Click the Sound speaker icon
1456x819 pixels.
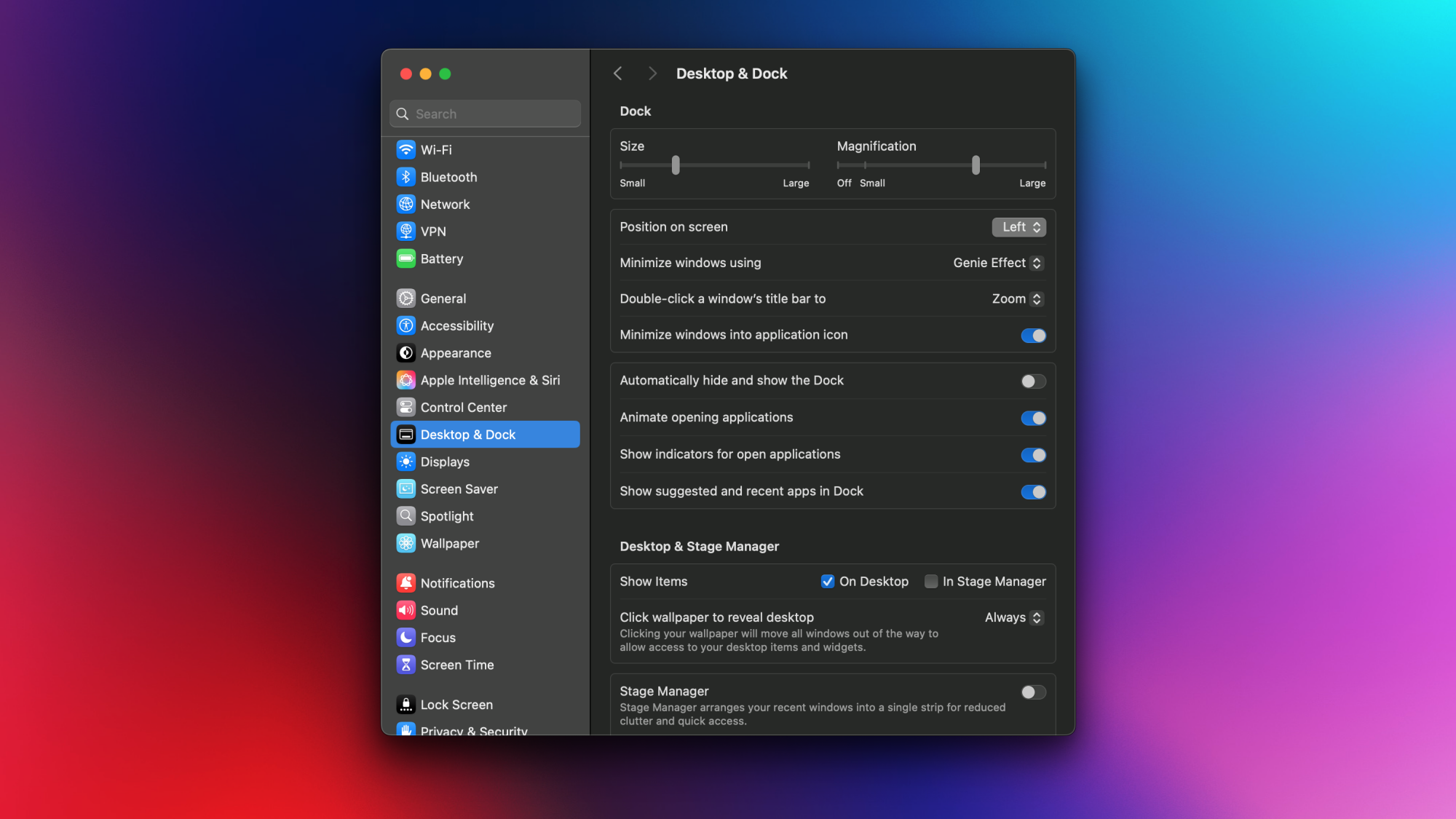406,610
